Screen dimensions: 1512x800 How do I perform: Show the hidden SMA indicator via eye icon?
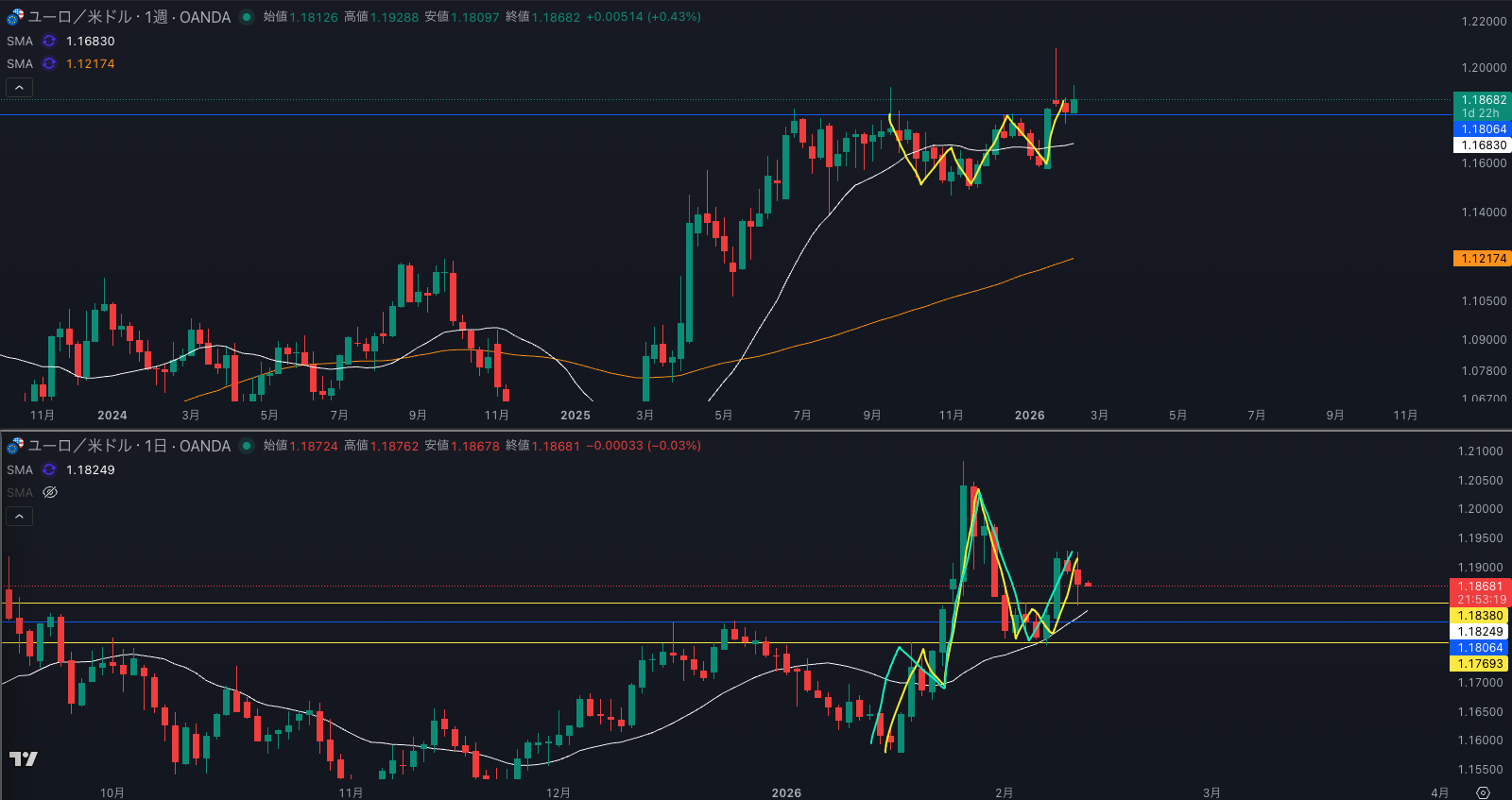pyautogui.click(x=50, y=493)
